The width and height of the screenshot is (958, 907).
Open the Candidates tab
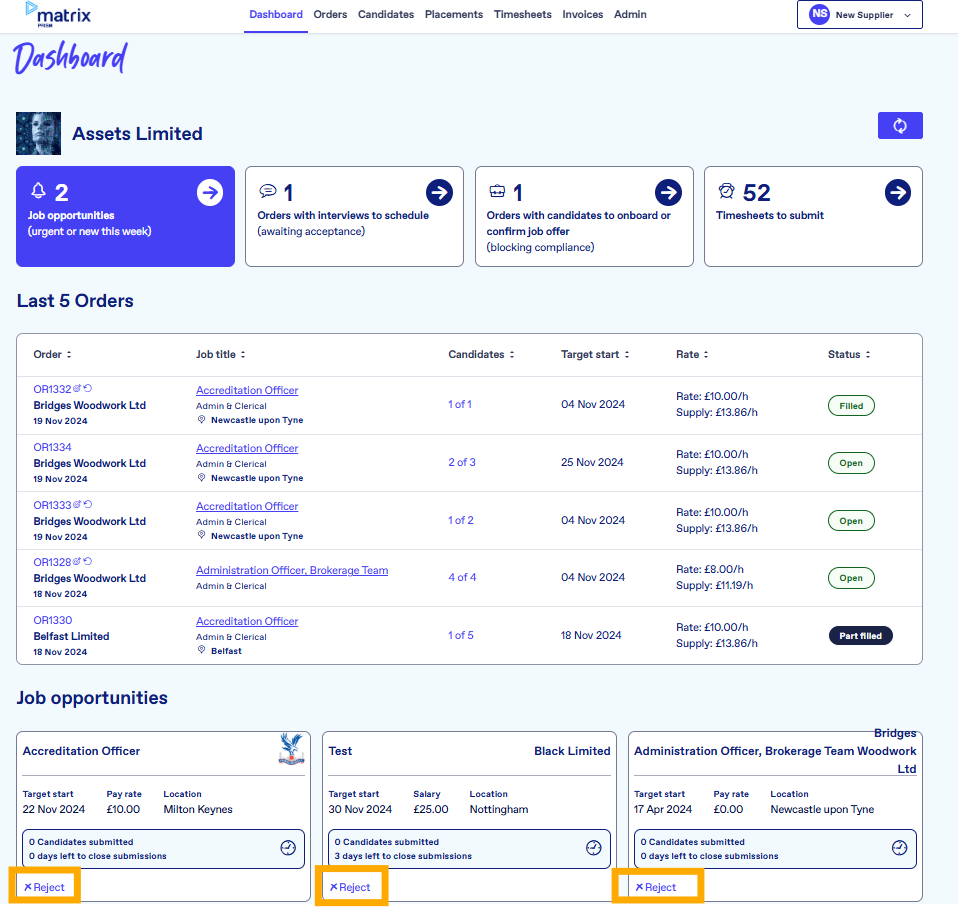386,15
